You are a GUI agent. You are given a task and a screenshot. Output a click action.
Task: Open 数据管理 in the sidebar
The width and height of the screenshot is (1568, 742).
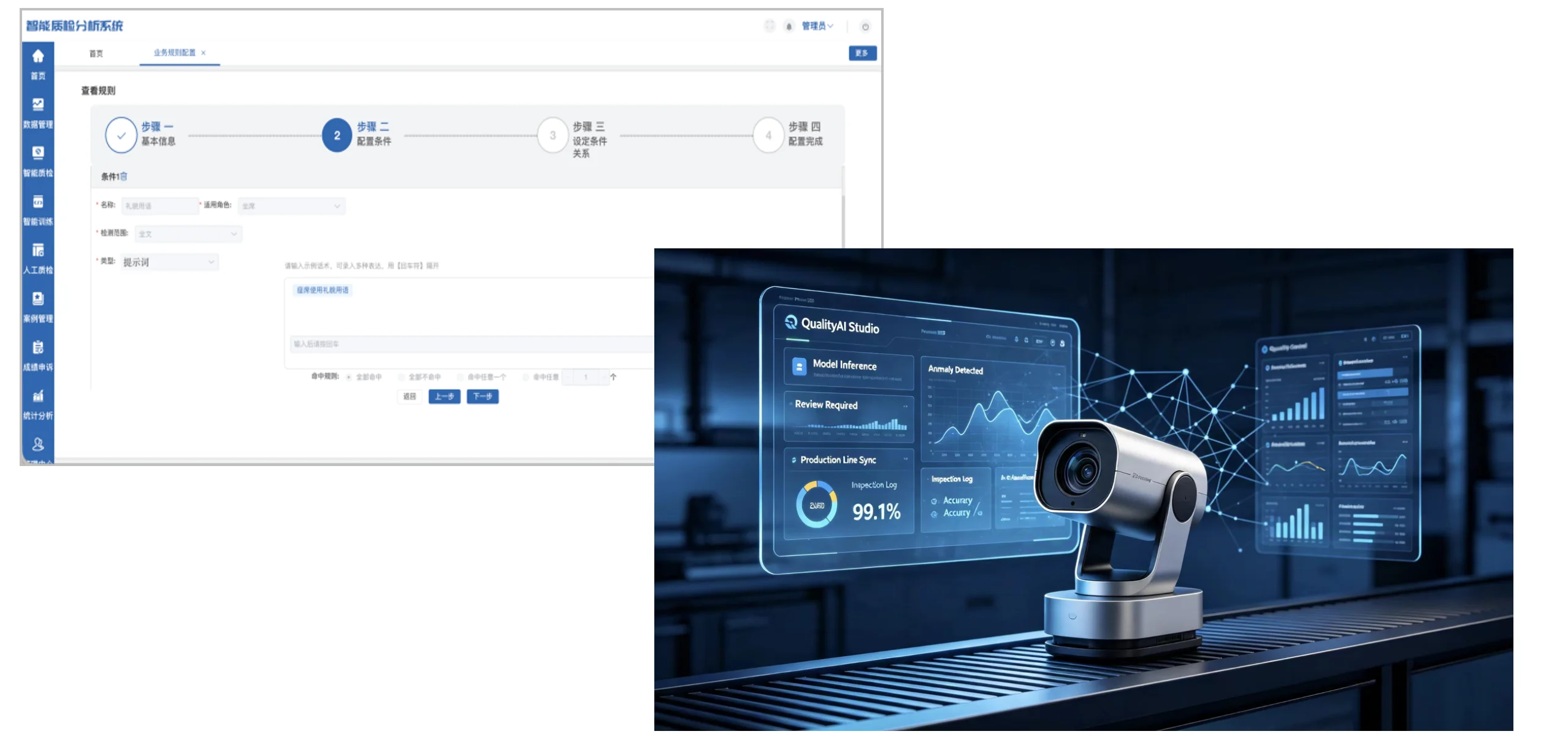38,113
